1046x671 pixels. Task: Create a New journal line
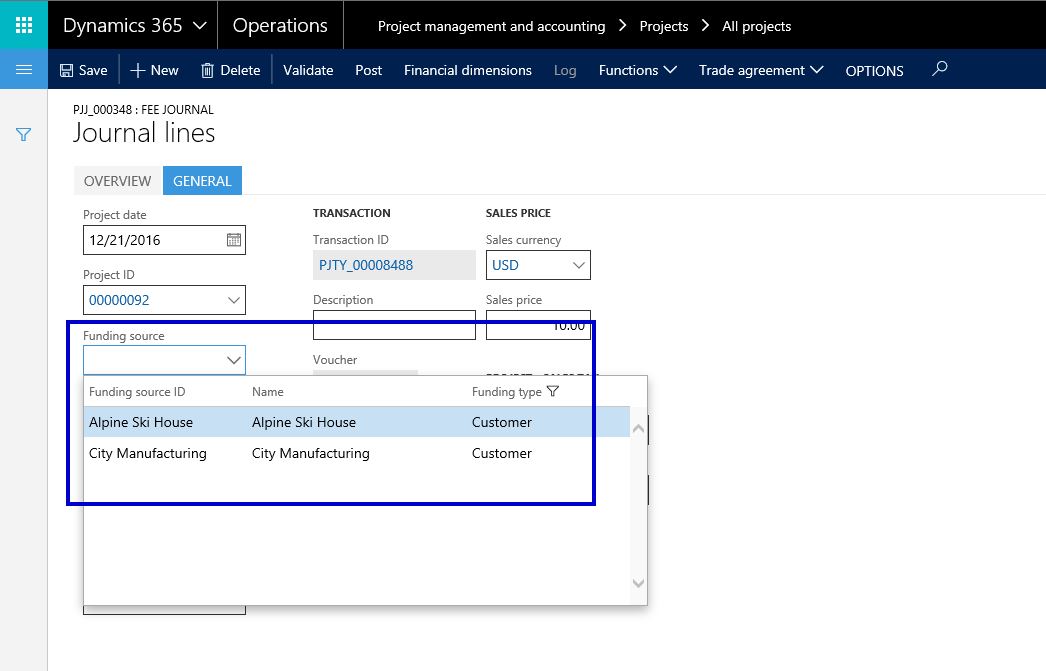click(154, 70)
